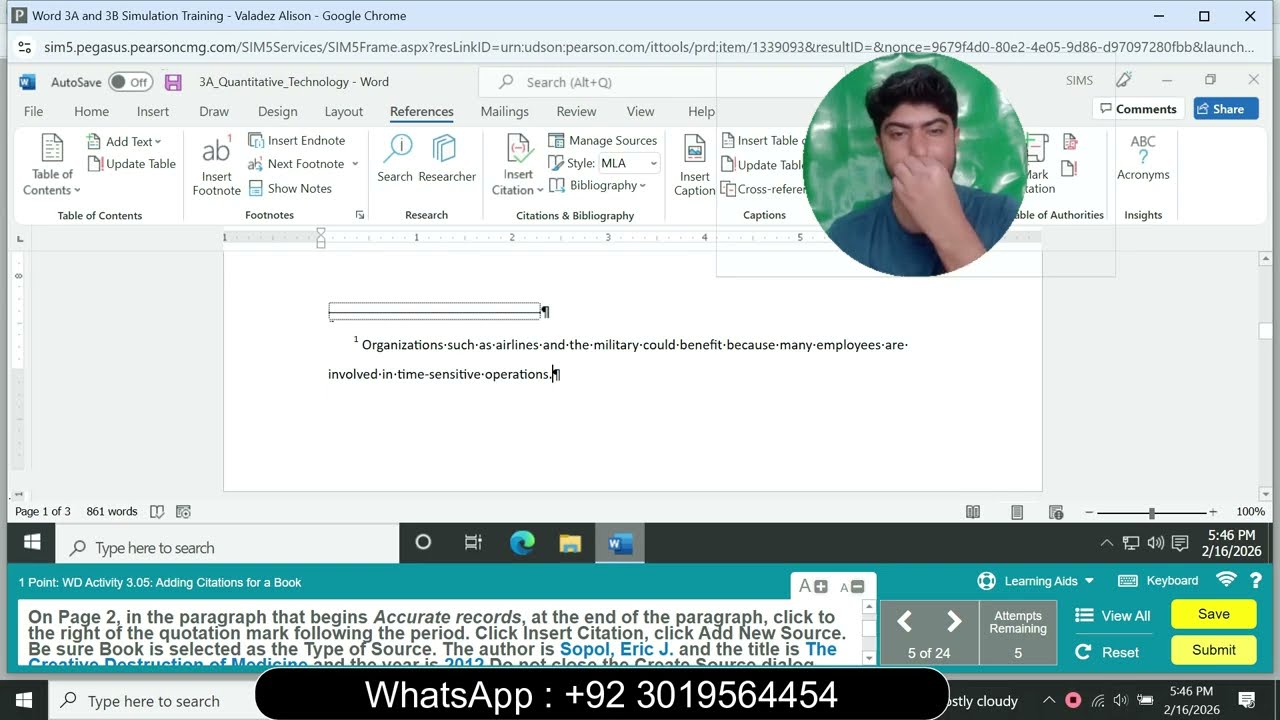Click the 861 words count
Viewport: 1280px width, 720px height.
point(111,511)
